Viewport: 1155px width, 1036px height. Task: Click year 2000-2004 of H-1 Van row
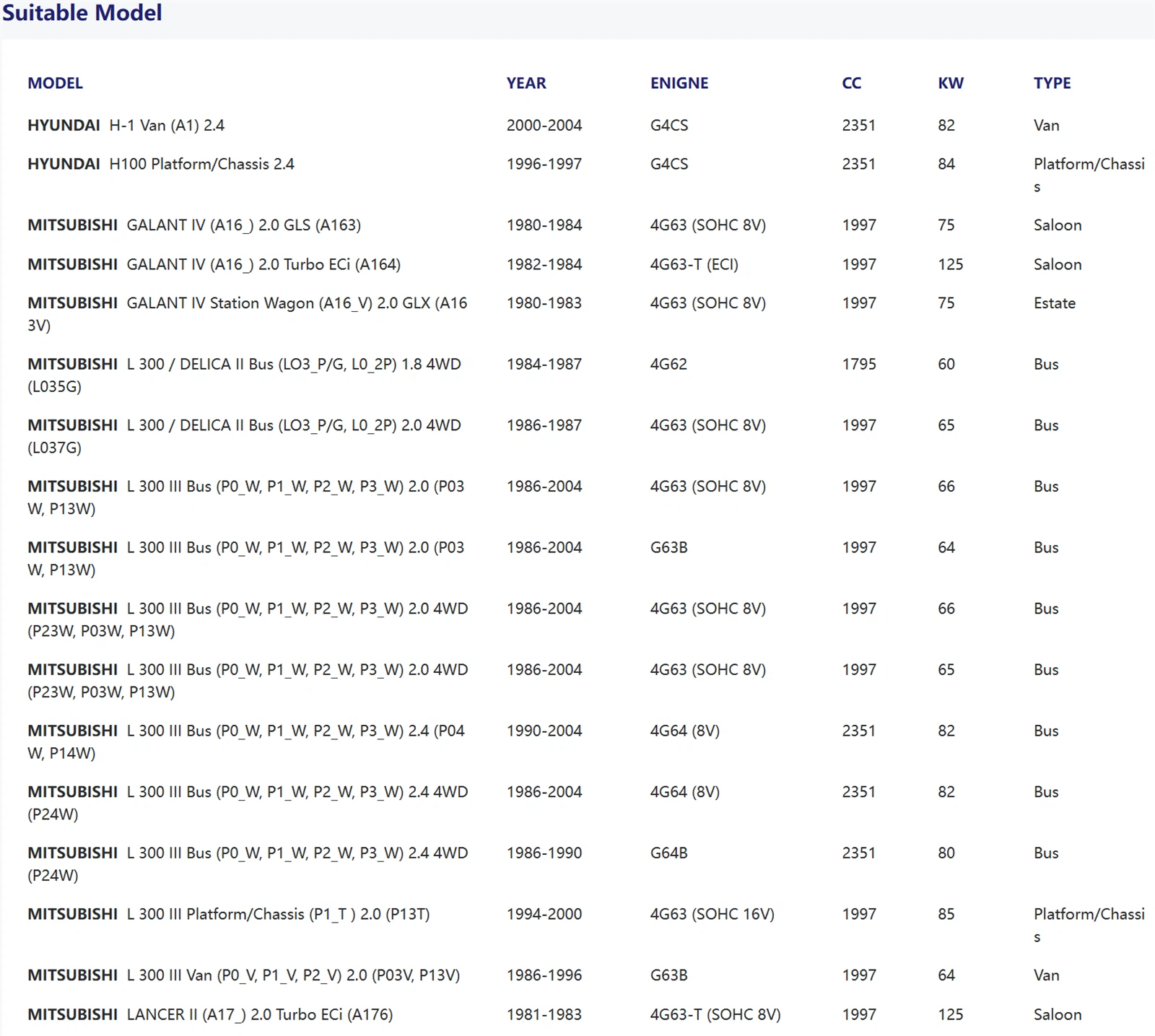pos(544,125)
